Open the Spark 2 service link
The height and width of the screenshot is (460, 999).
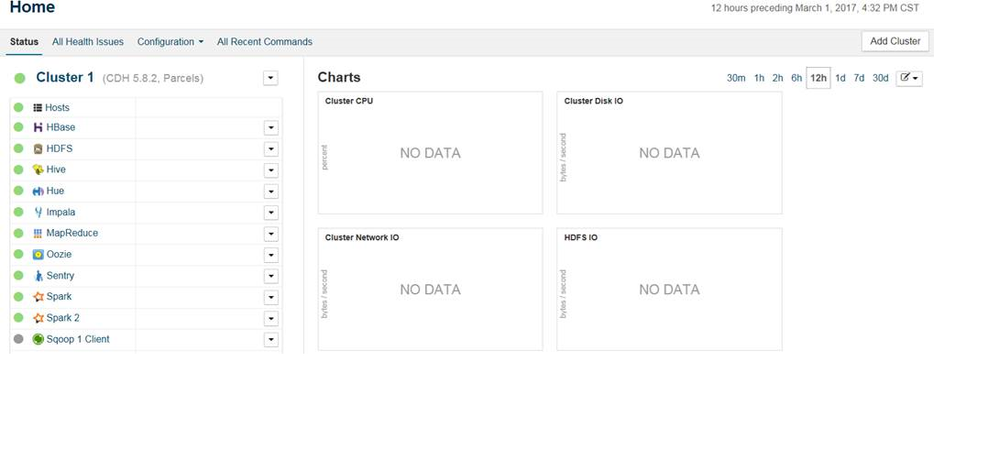(63, 318)
